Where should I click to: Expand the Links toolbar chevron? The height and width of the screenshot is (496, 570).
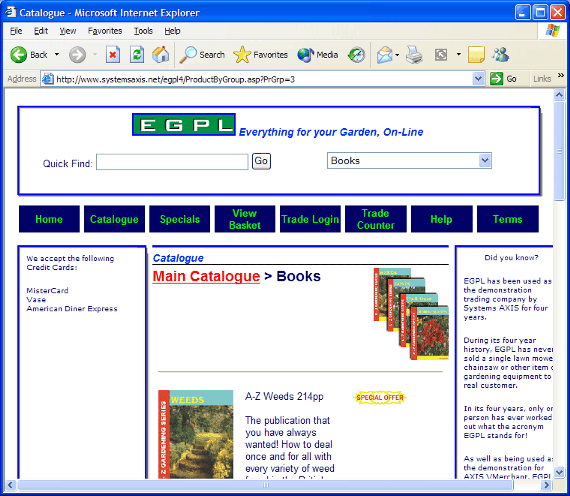point(561,75)
